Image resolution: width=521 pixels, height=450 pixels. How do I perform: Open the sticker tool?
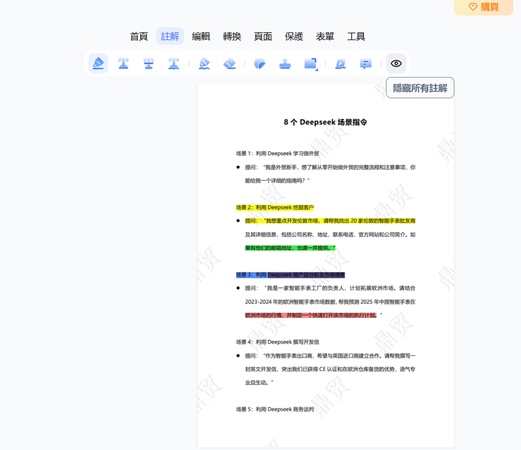[x=260, y=63]
